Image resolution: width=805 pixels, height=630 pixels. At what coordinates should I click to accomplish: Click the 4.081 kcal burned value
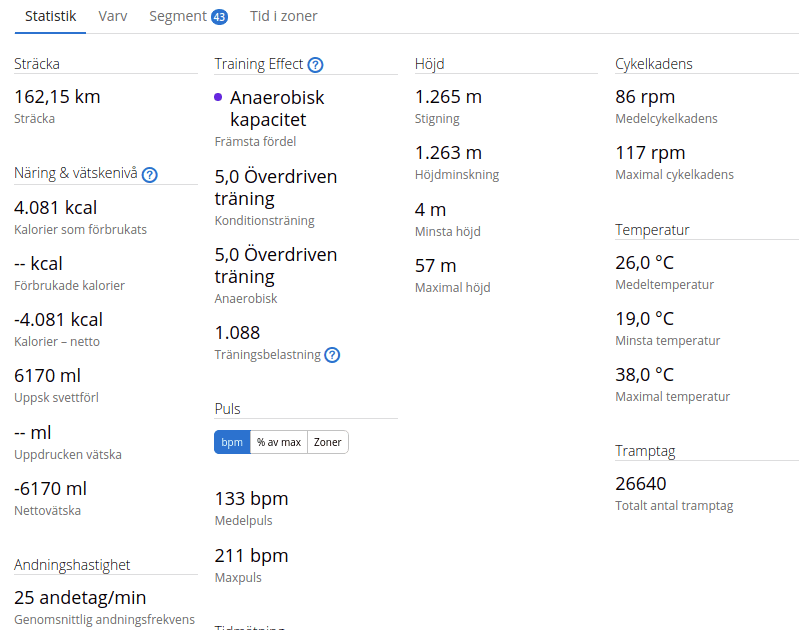tap(56, 208)
